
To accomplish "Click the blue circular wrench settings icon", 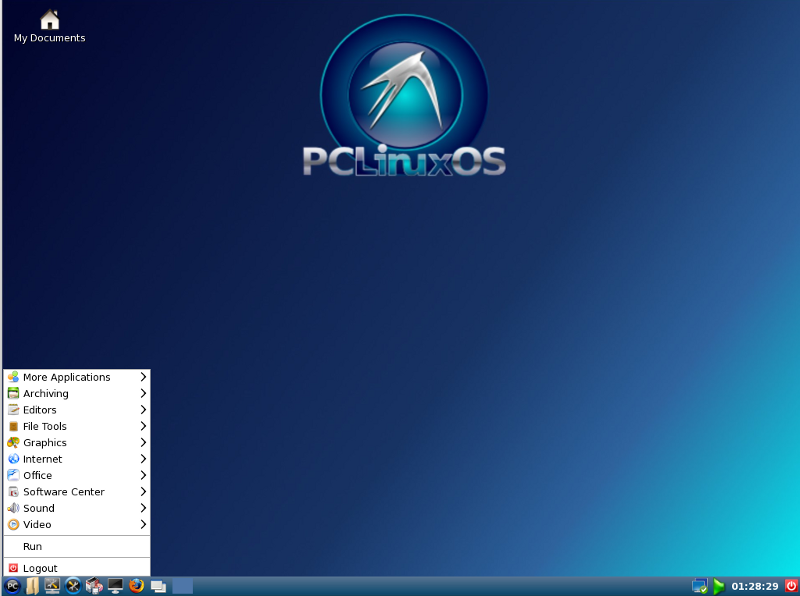I will pyautogui.click(x=73, y=586).
